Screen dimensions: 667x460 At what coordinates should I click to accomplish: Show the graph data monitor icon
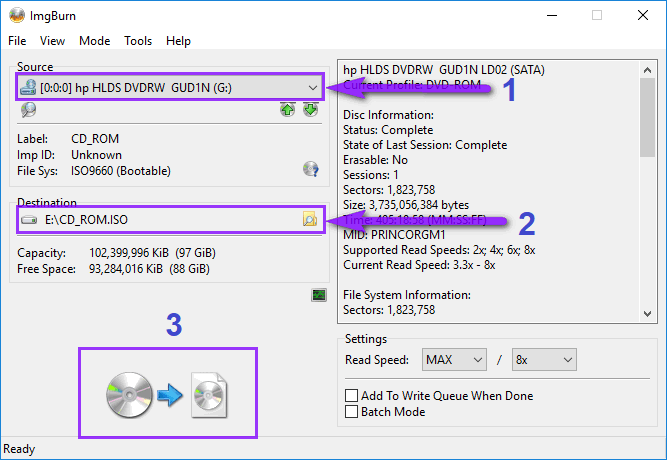coord(319,294)
